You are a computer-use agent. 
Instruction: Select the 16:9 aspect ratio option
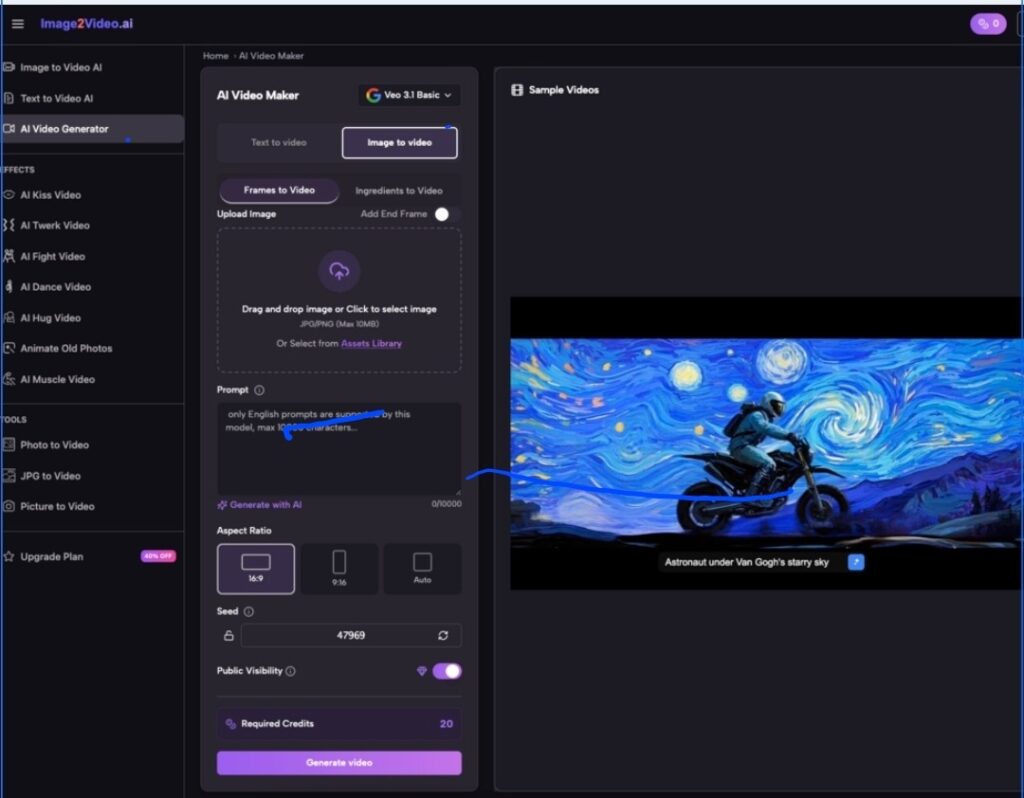point(256,568)
